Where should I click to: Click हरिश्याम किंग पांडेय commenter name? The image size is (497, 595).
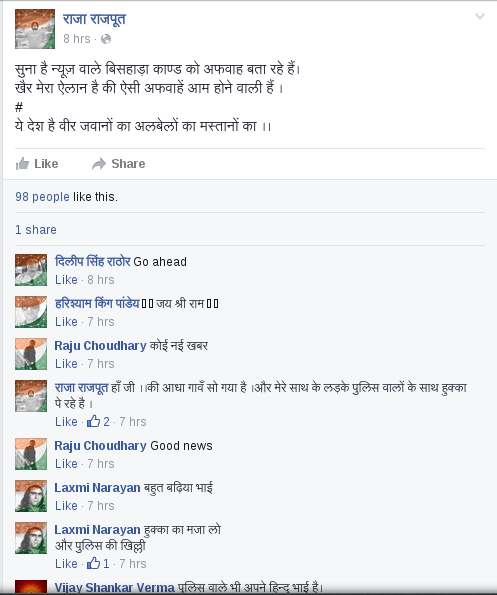pyautogui.click(x=97, y=304)
